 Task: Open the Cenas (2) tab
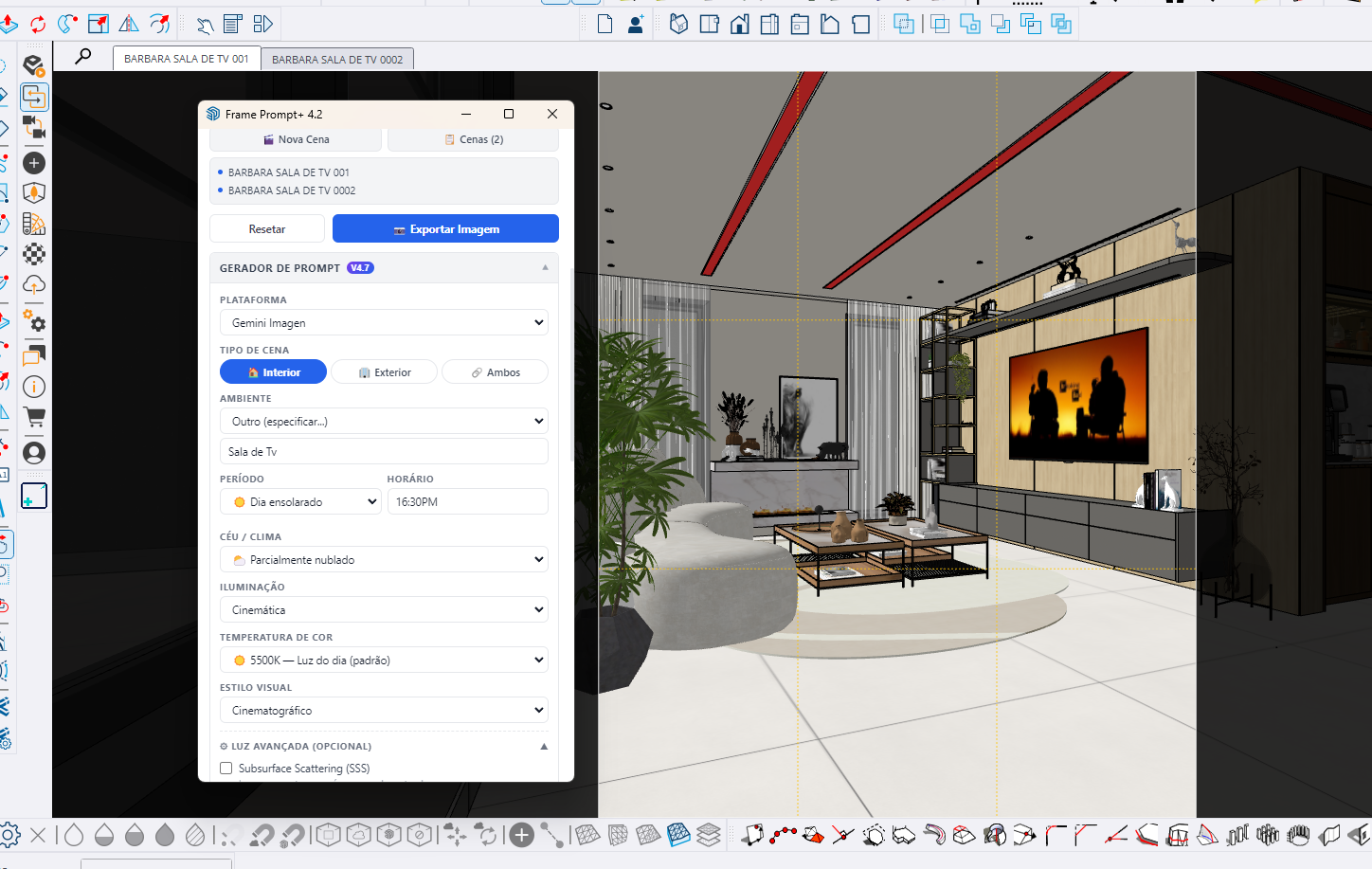(473, 139)
